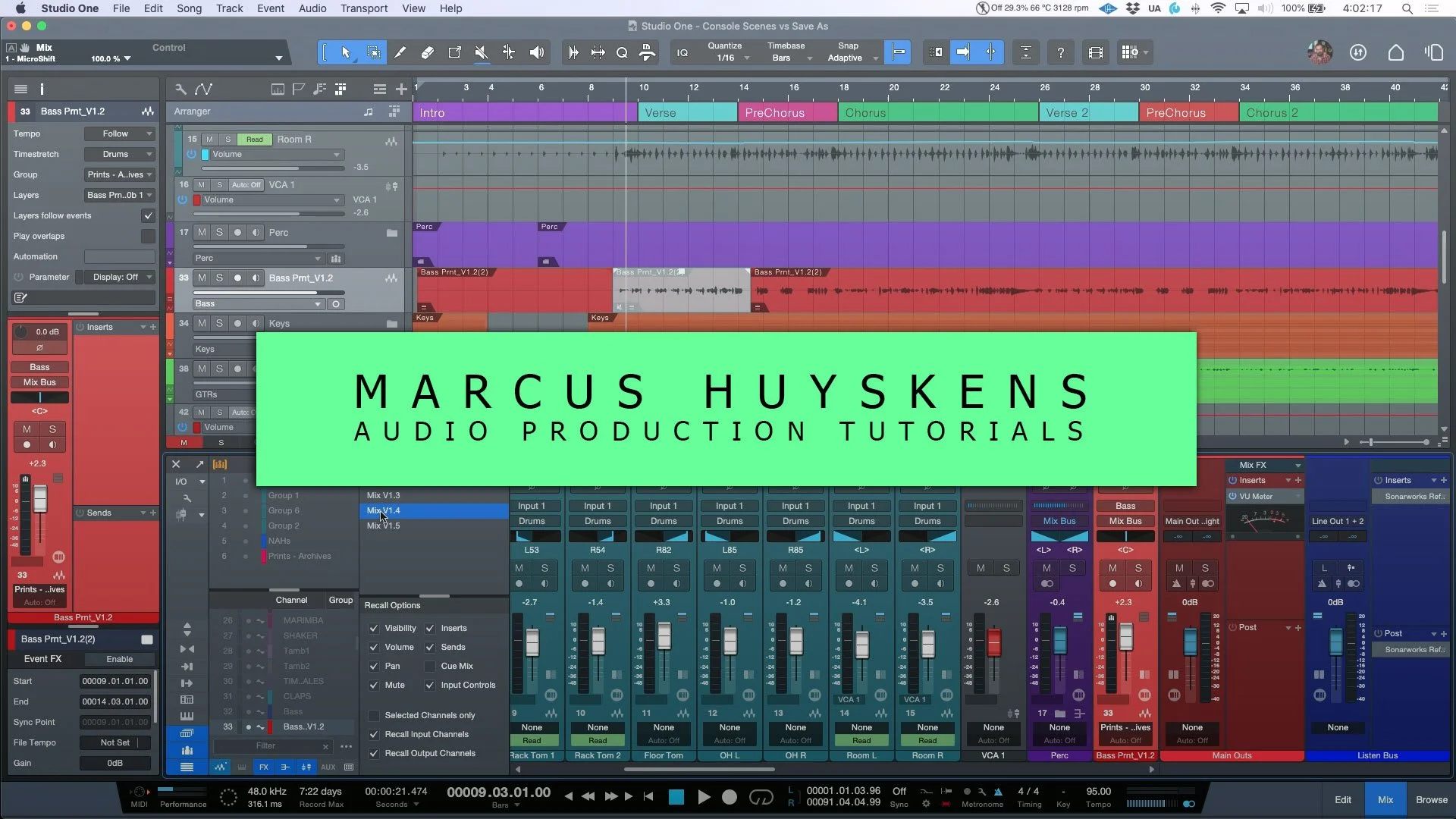Click the Event FX Enable button

point(119,659)
